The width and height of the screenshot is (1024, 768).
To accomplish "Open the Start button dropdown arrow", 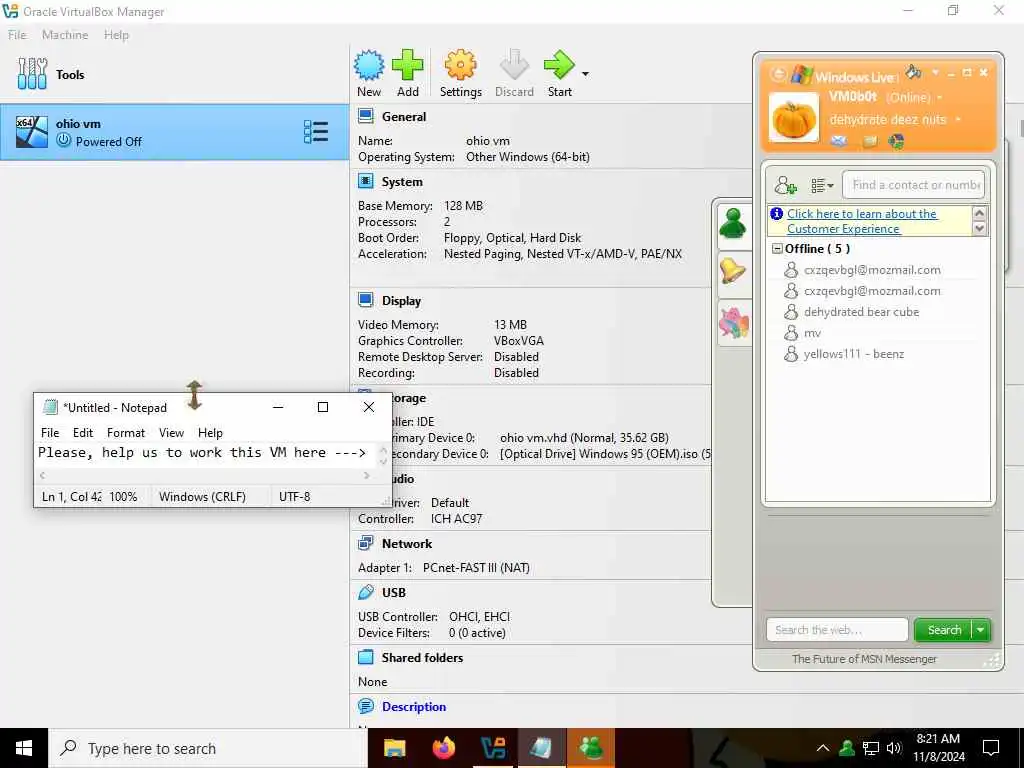I will [585, 74].
